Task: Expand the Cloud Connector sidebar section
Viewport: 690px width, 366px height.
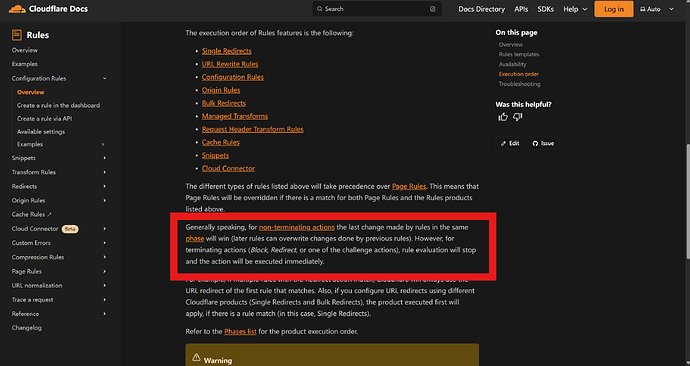Action: (104, 229)
